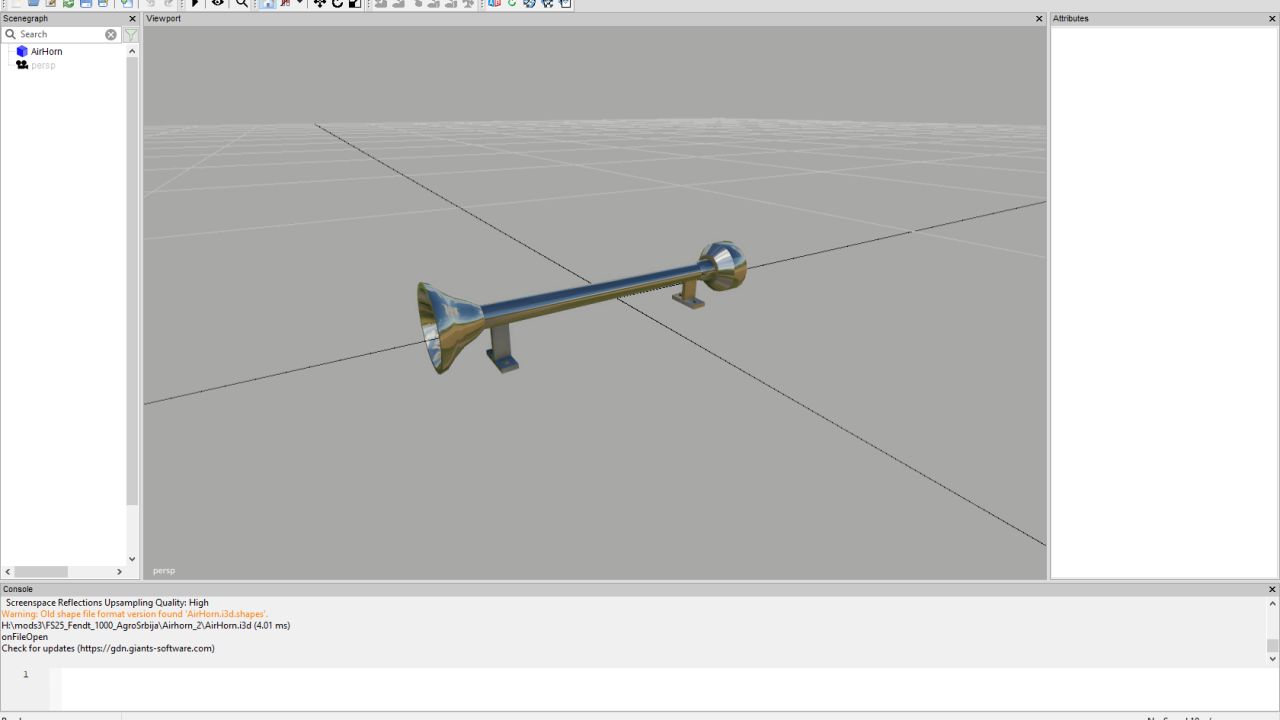The width and height of the screenshot is (1280, 720).
Task: Click the eye icon in the toolbar
Action: (x=217, y=4)
